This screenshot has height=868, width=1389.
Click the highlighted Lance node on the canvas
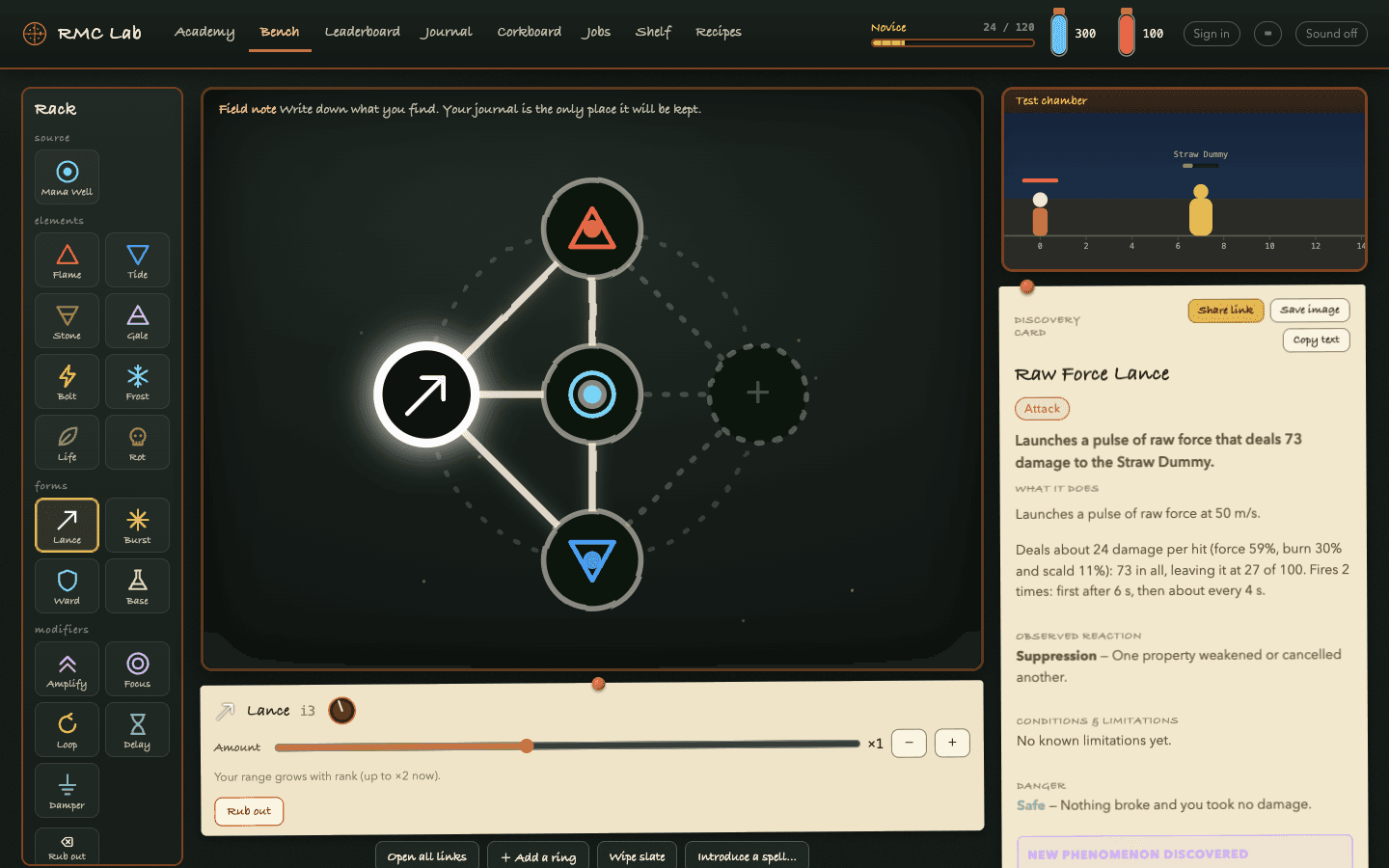pyautogui.click(x=426, y=394)
